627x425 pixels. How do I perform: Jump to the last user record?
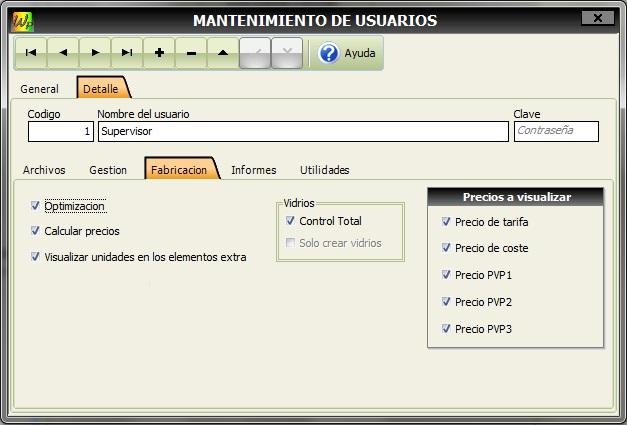tap(127, 53)
